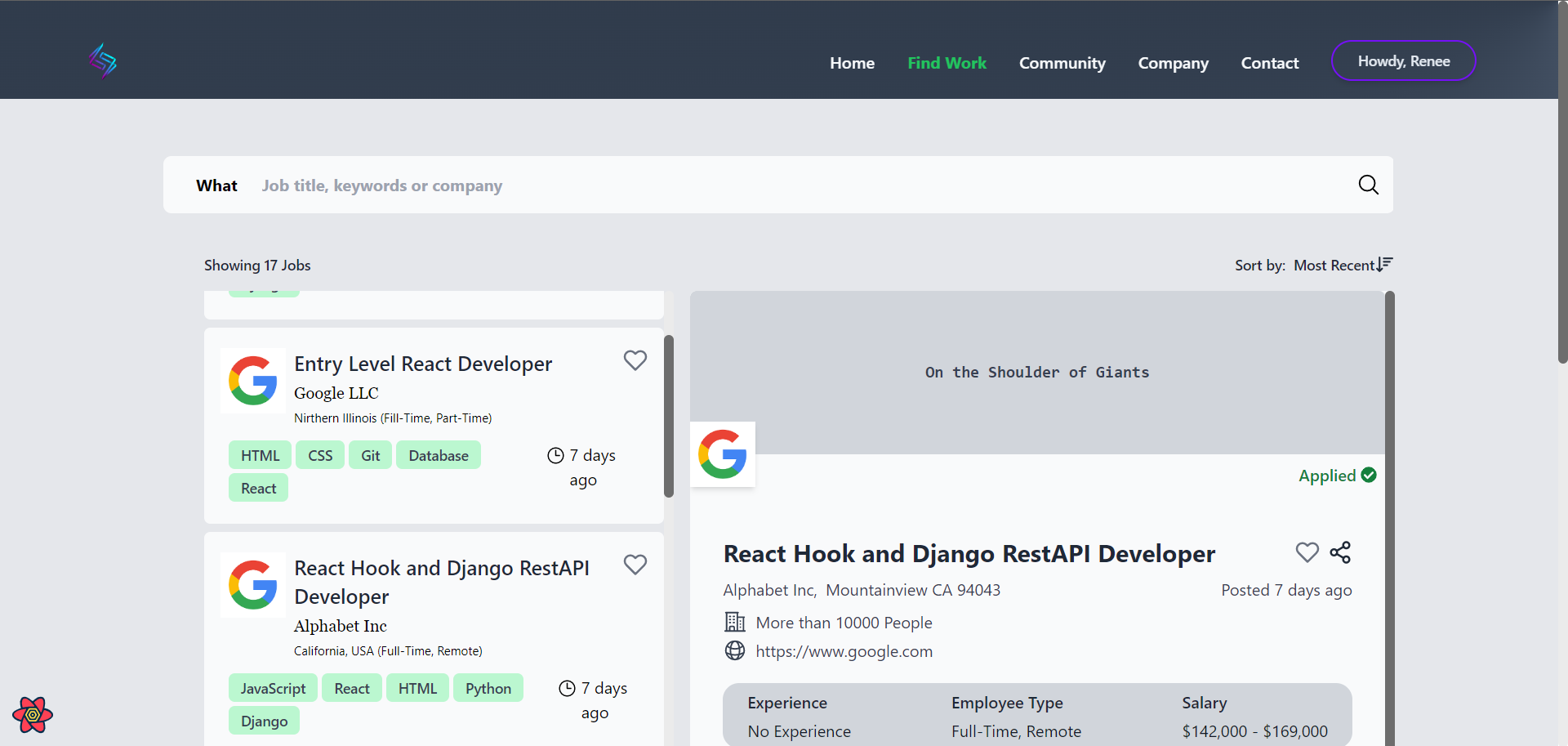Open the Community menu item

[x=1062, y=63]
